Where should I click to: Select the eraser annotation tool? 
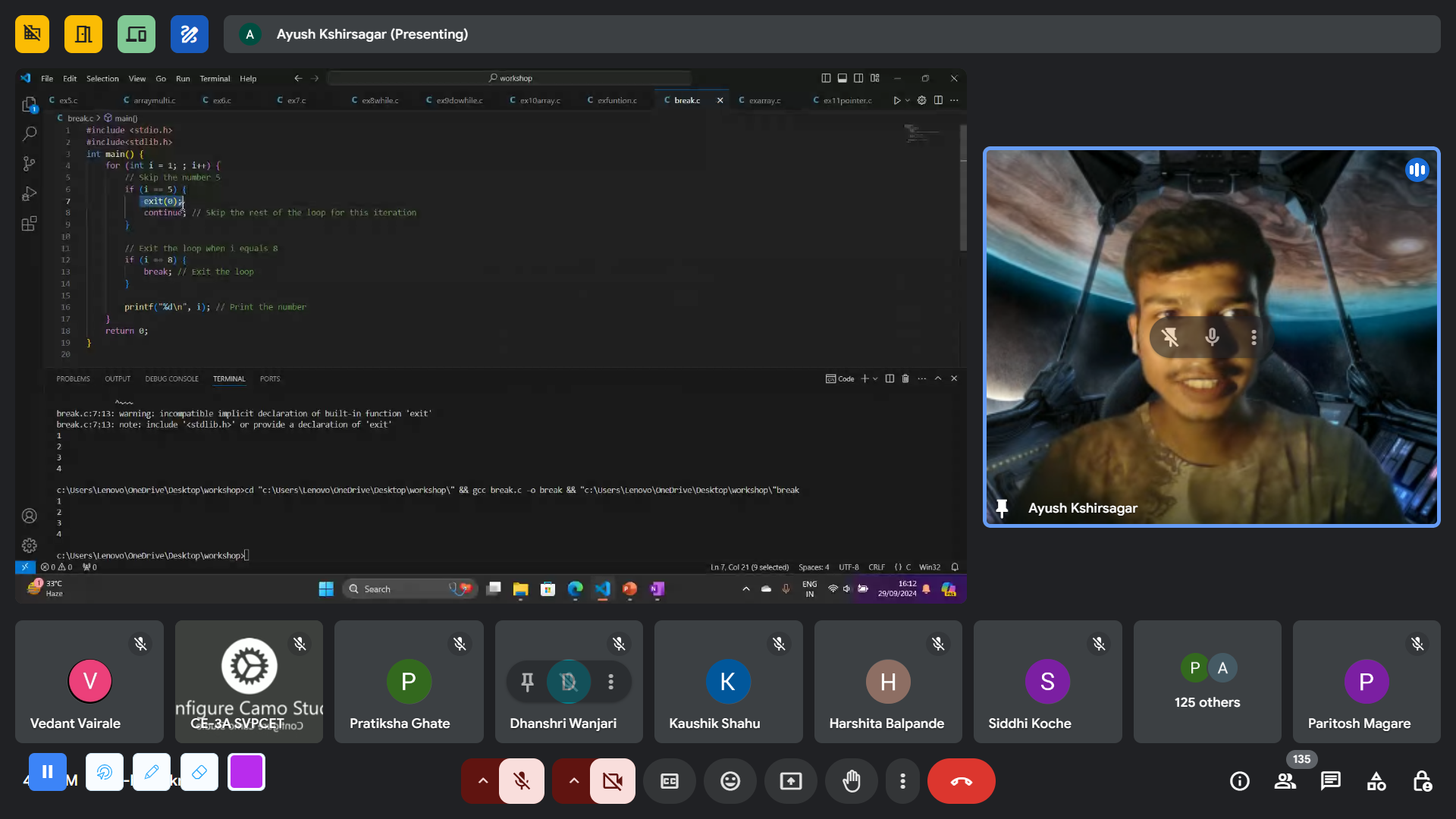pyautogui.click(x=199, y=772)
